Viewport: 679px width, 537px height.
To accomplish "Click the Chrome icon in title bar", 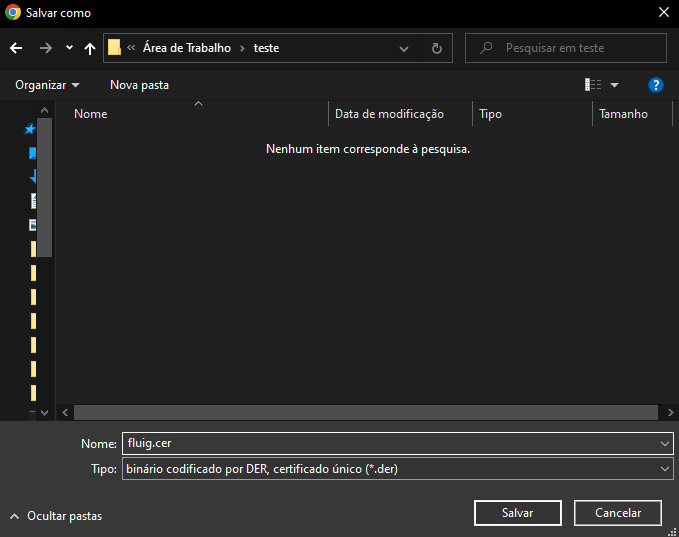I will click(13, 12).
